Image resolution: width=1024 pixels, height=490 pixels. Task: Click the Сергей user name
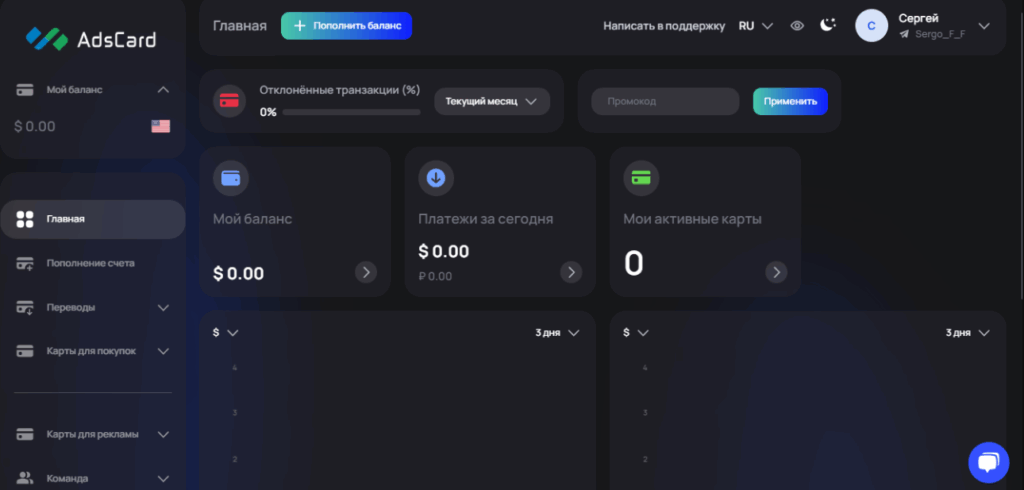(x=918, y=18)
